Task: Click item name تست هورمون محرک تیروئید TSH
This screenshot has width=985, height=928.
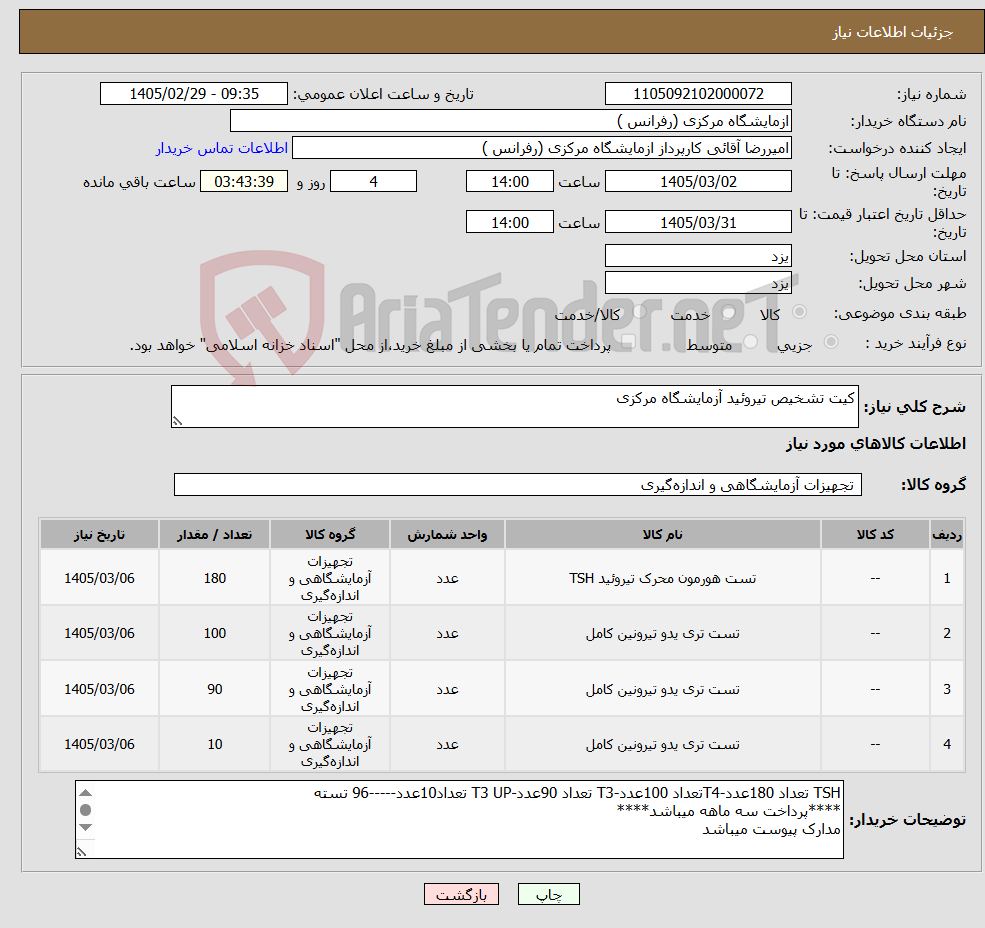Action: pyautogui.click(x=662, y=578)
